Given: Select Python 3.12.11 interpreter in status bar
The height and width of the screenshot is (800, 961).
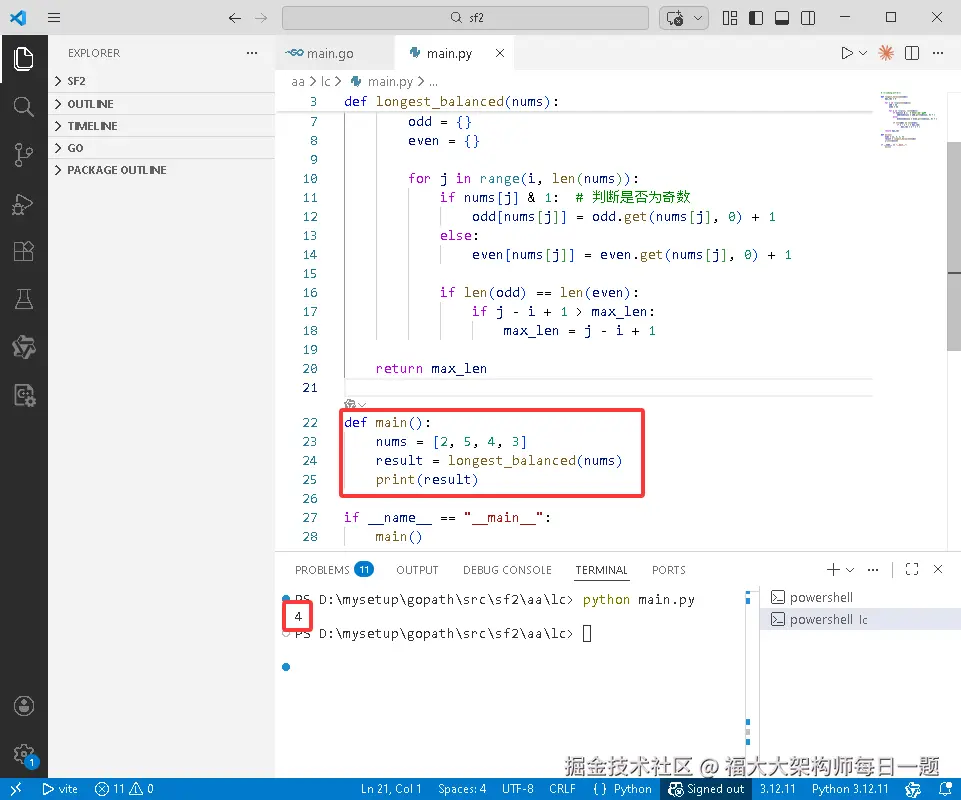Looking at the screenshot, I should click(x=850, y=789).
